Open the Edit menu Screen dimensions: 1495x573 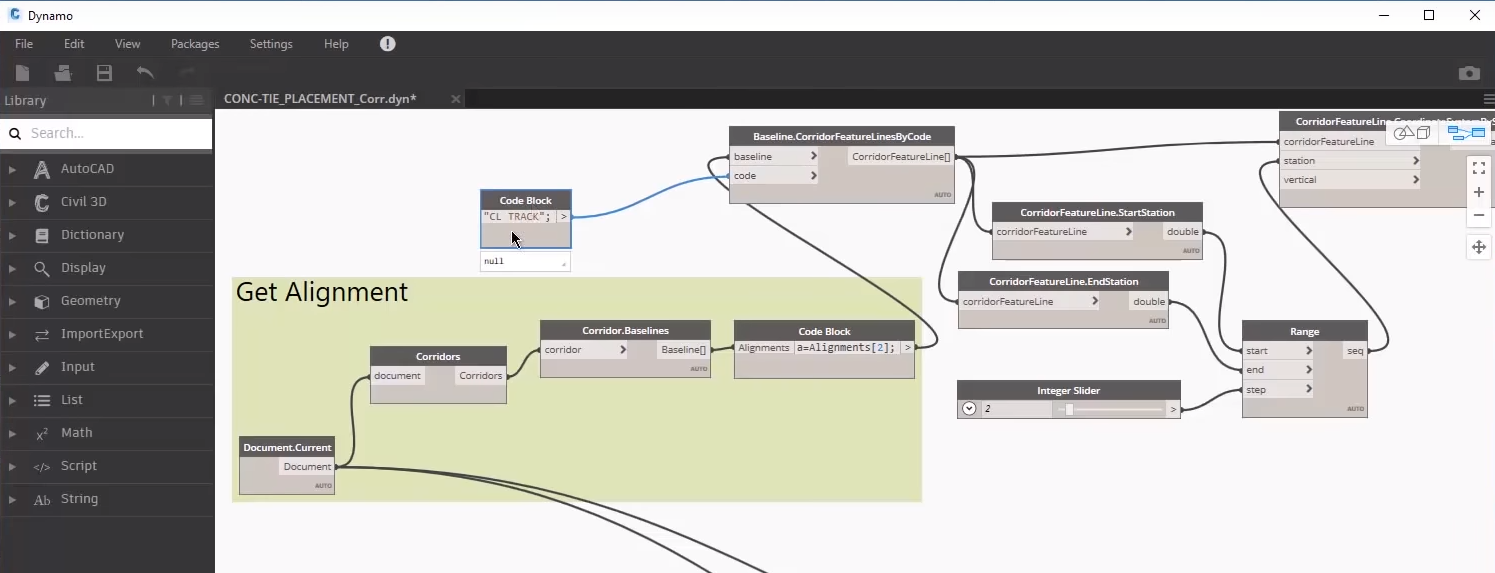coord(74,44)
